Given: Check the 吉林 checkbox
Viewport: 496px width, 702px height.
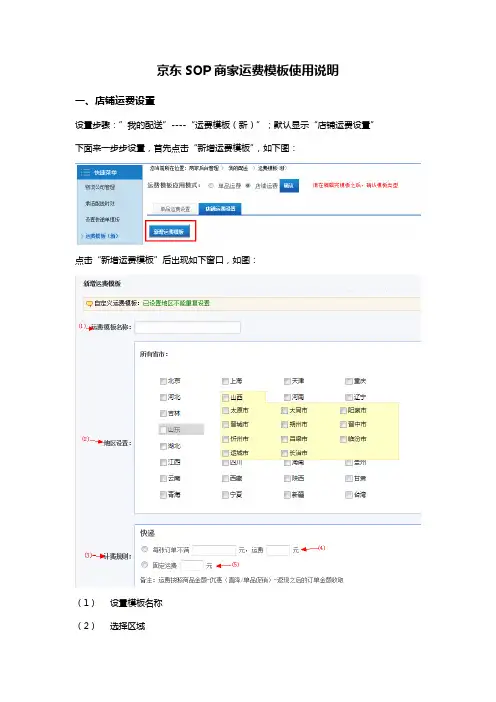Looking at the screenshot, I should point(163,413).
